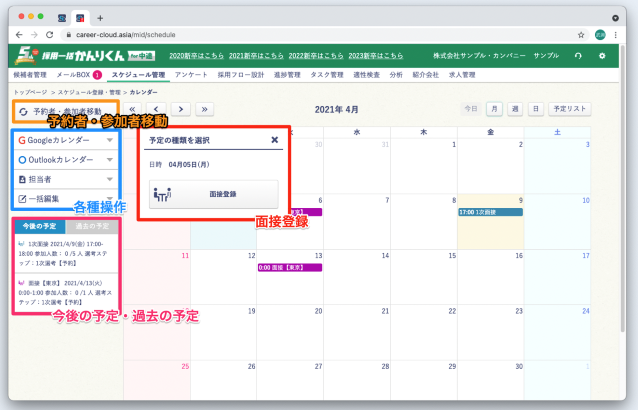Click the 面接登録 button
Image resolution: width=638 pixels, height=410 pixels.
point(213,194)
